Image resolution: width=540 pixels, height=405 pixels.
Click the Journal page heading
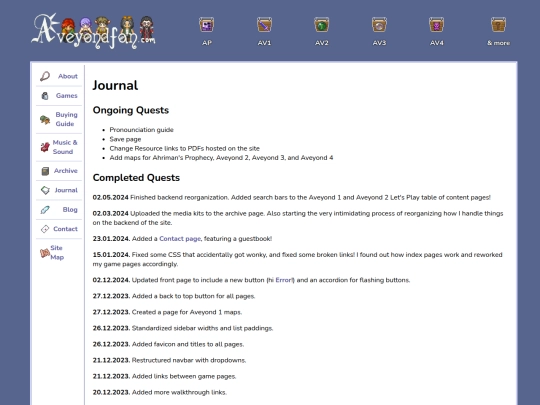(x=115, y=85)
